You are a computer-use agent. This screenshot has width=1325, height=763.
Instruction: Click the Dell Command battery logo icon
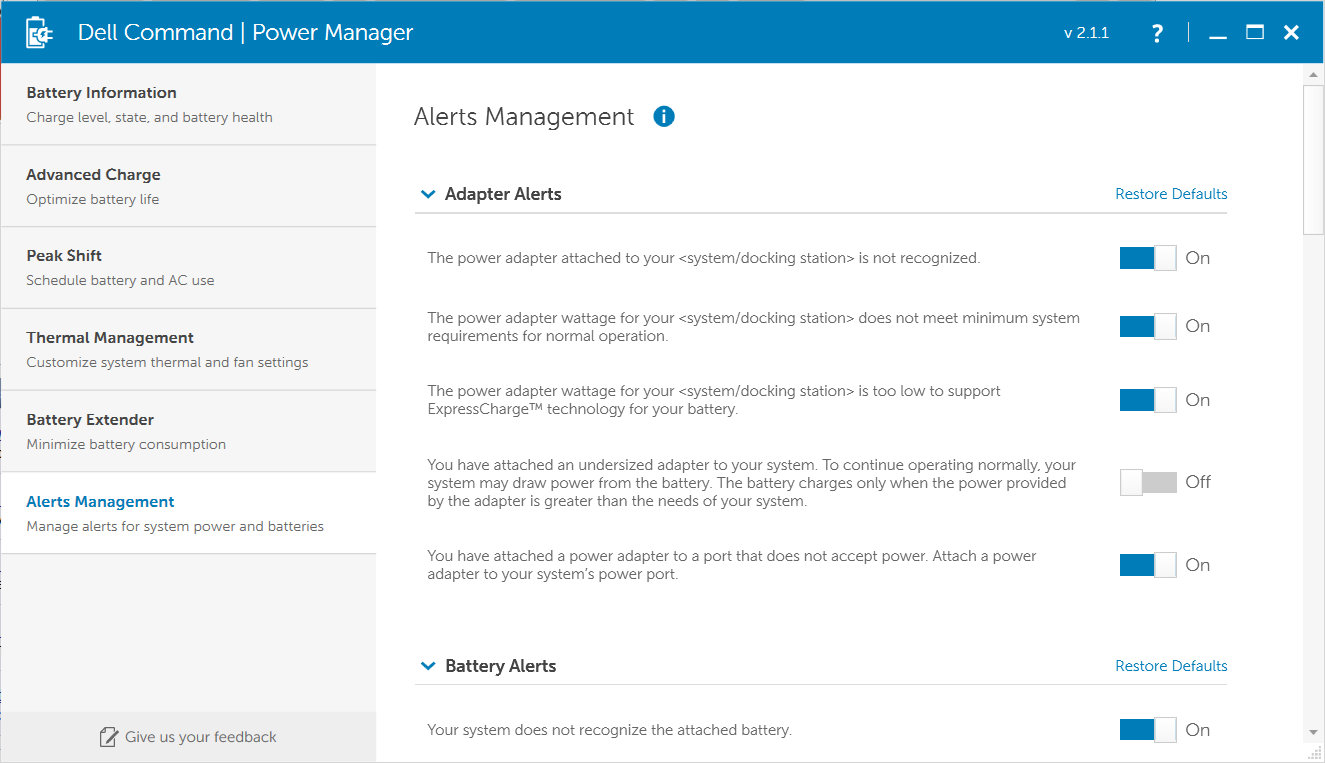tap(39, 32)
